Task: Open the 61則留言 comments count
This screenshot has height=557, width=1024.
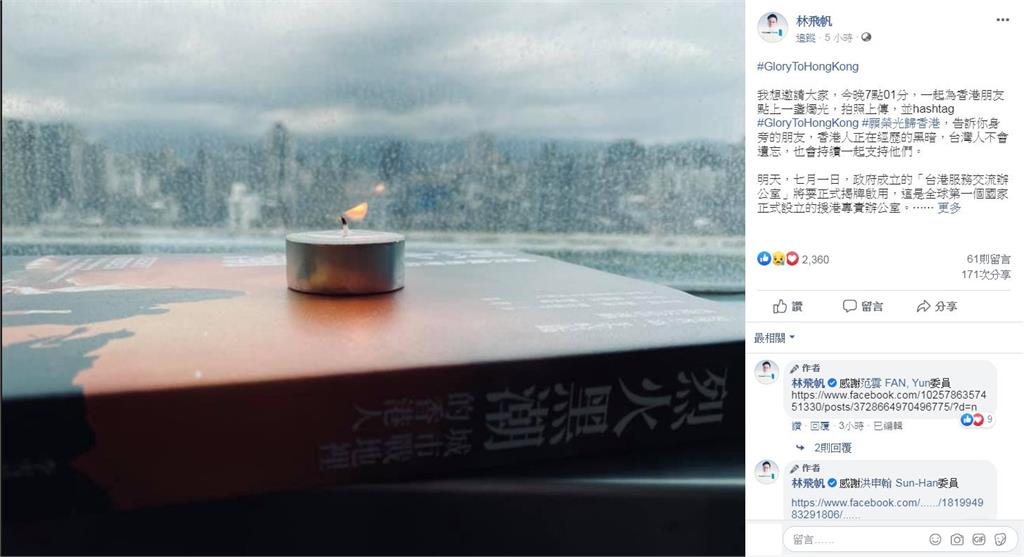Action: 989,259
